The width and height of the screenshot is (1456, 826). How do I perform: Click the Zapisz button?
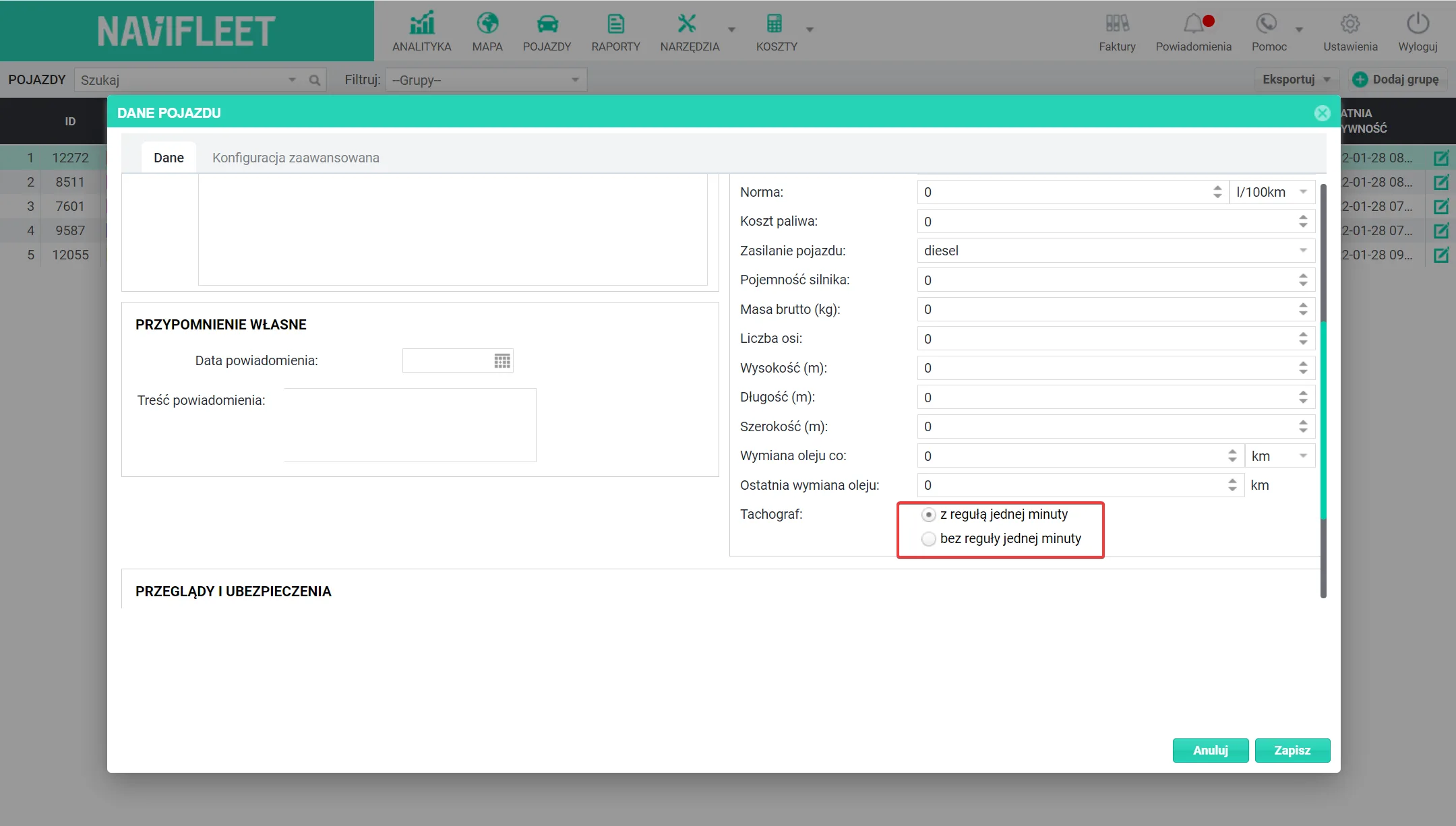pos(1292,751)
